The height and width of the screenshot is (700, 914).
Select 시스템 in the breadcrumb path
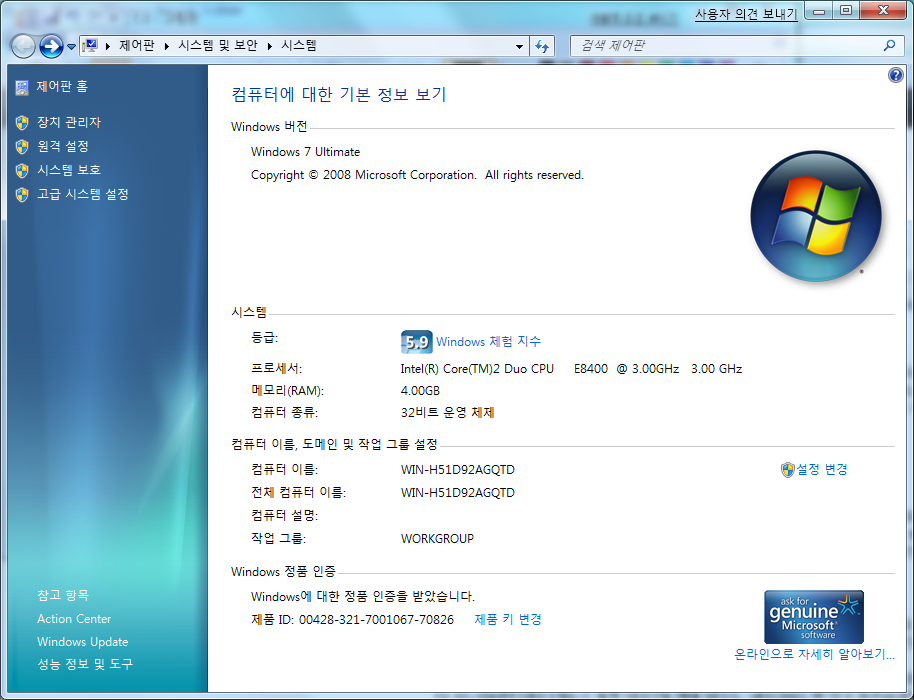[x=298, y=45]
